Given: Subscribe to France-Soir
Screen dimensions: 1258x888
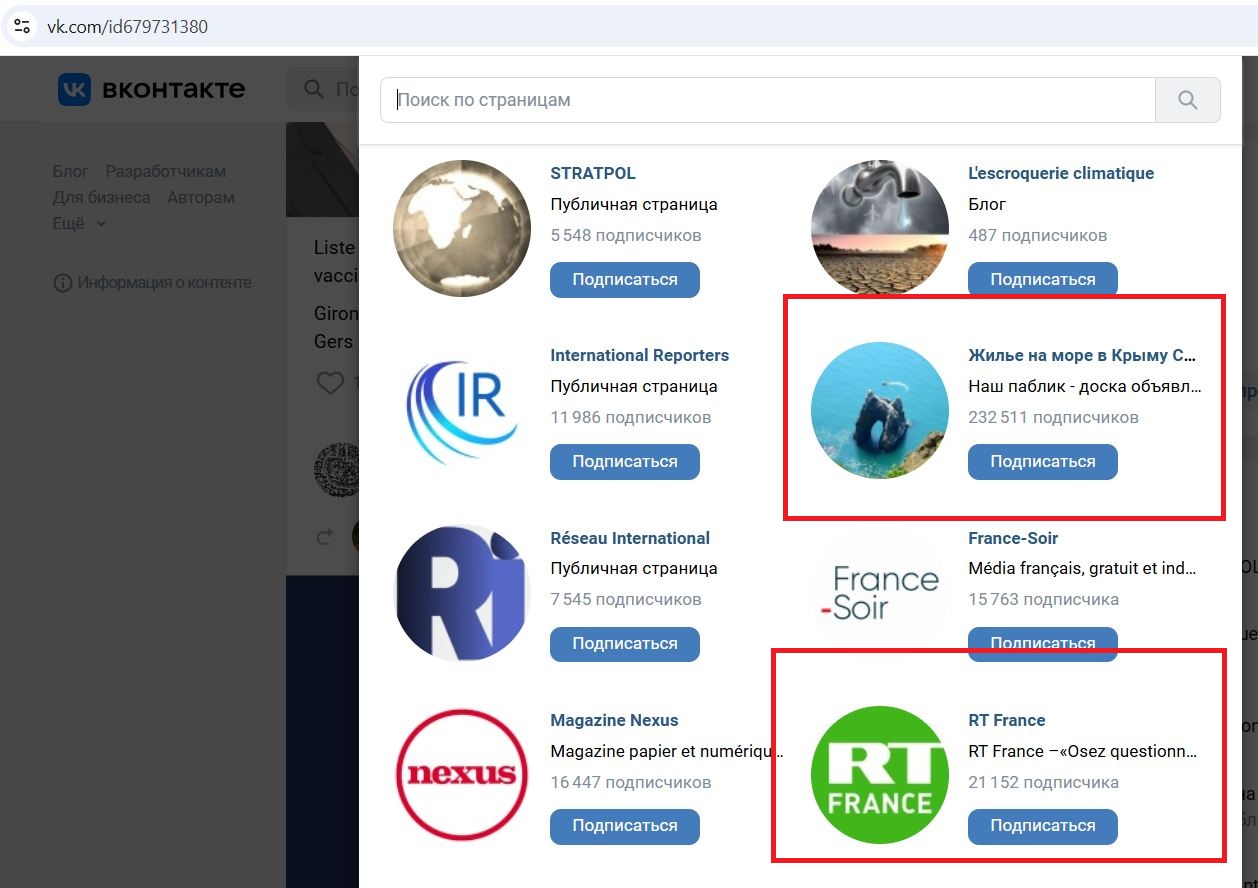Looking at the screenshot, I should coord(1043,644).
